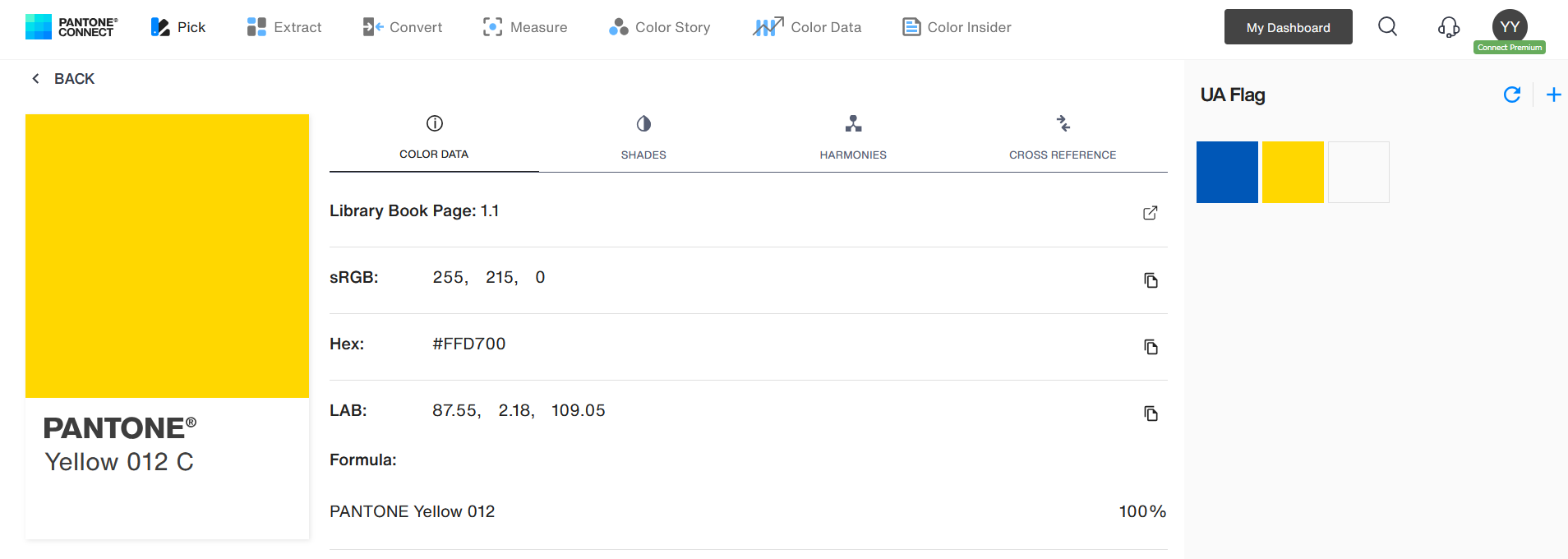Click the Formula: label
This screenshot has width=1568, height=559.
pos(363,460)
